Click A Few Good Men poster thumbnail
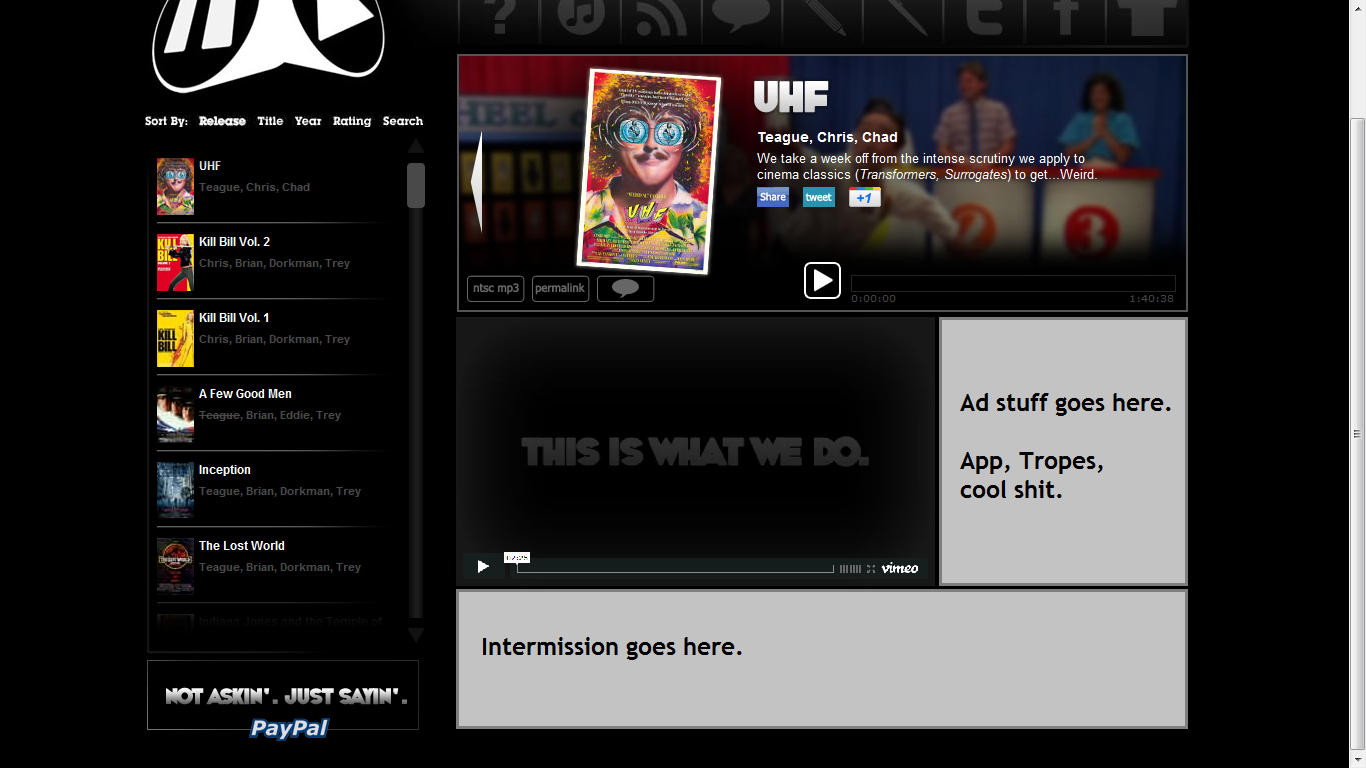 point(175,414)
